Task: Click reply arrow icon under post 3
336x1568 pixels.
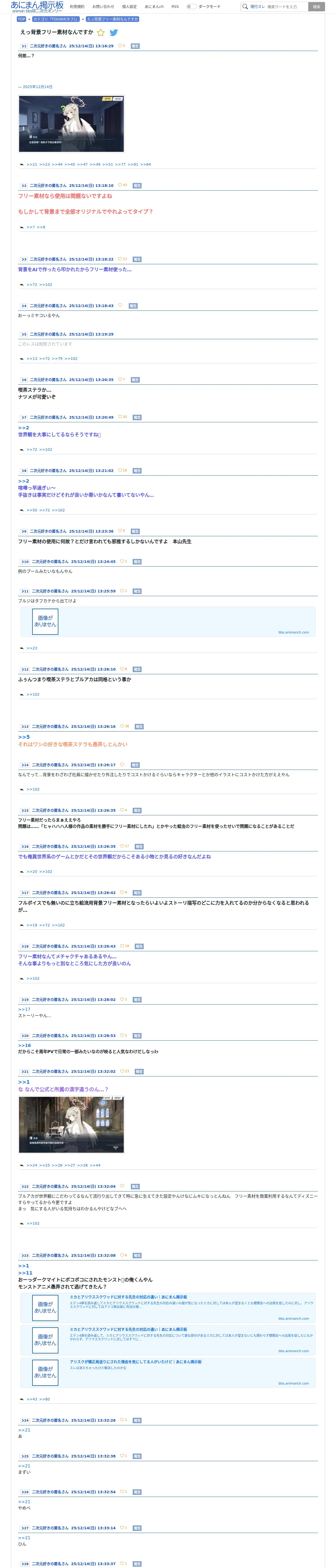Action: (22, 284)
